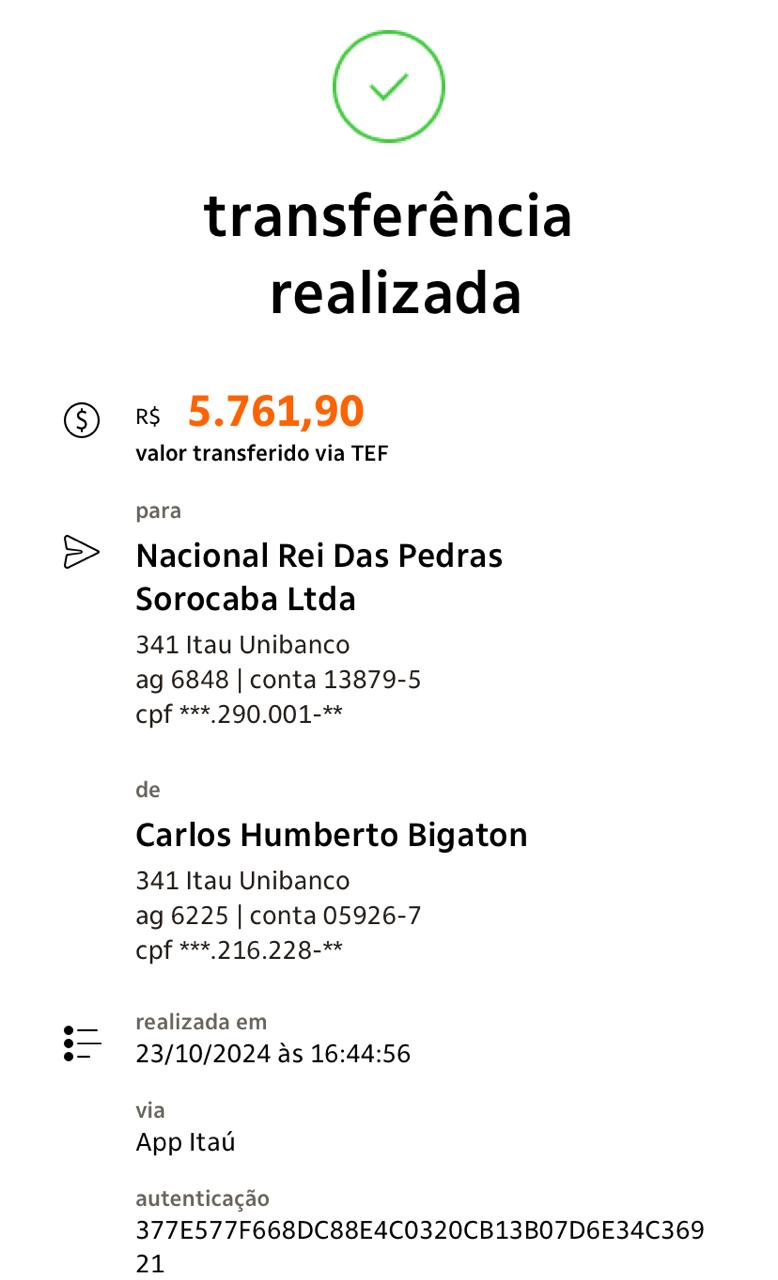
Task: Click the "realizada em" label
Action: coord(201,1022)
